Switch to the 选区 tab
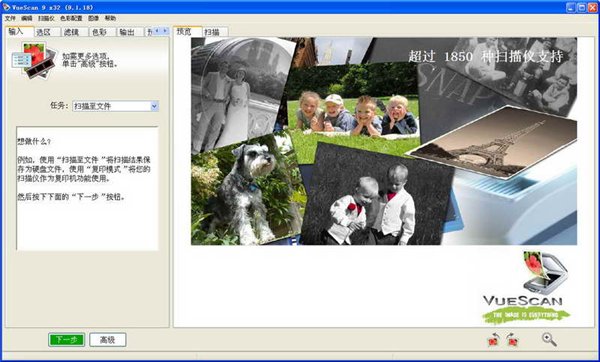Screen dimensions: 600x362 click(44, 32)
